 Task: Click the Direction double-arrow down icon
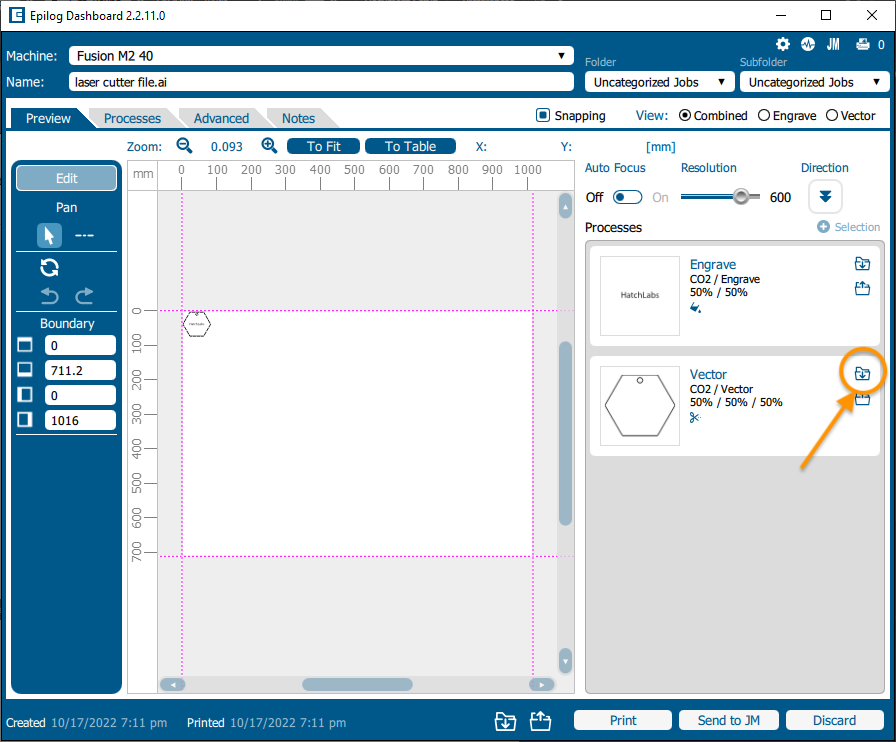(x=825, y=196)
